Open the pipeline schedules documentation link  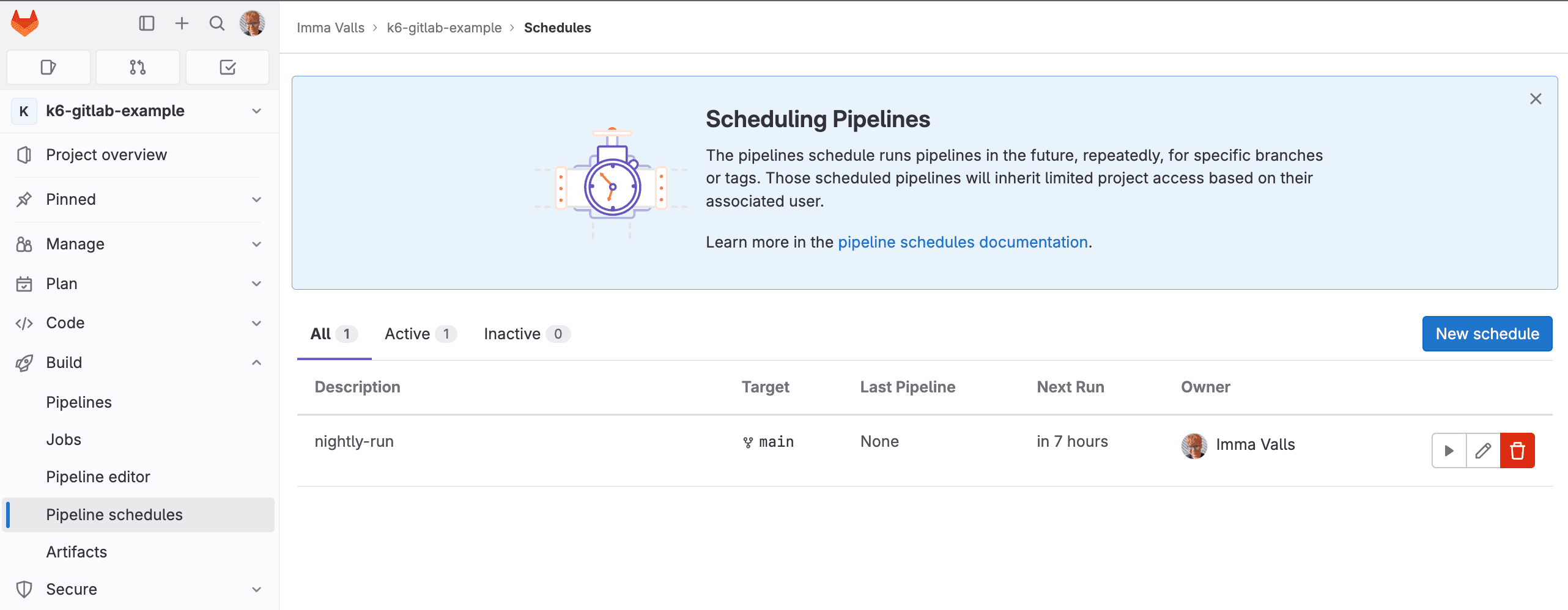(963, 242)
